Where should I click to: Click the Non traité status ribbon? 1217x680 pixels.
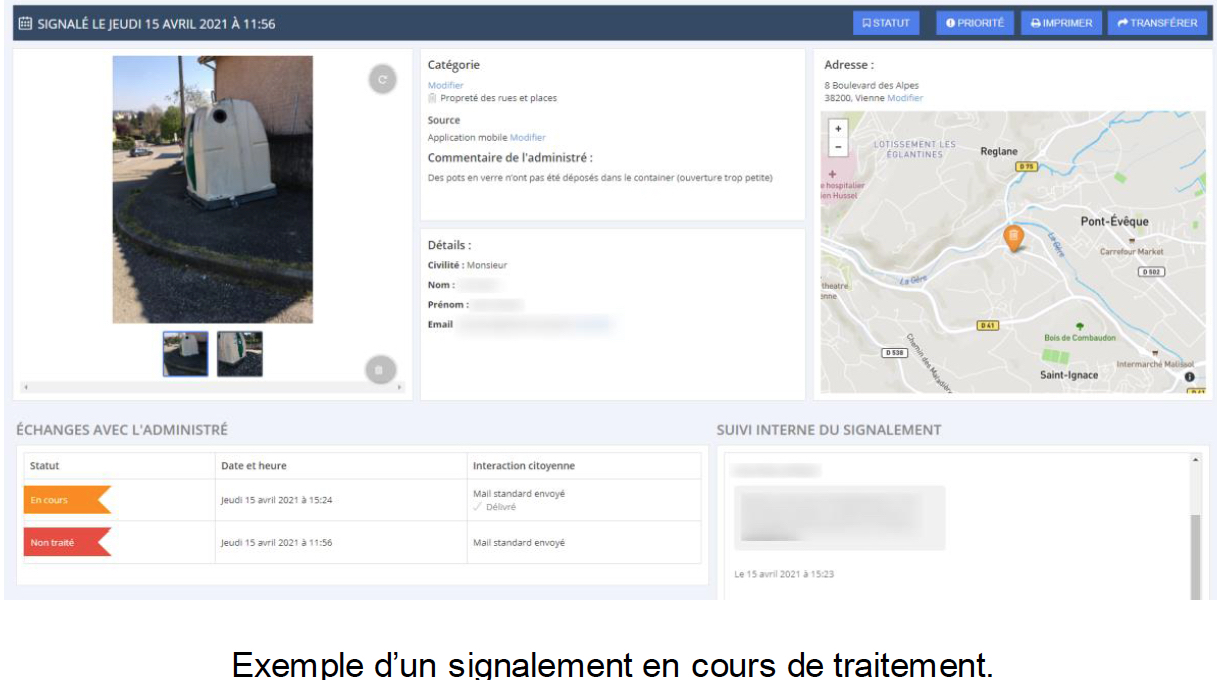[67, 542]
